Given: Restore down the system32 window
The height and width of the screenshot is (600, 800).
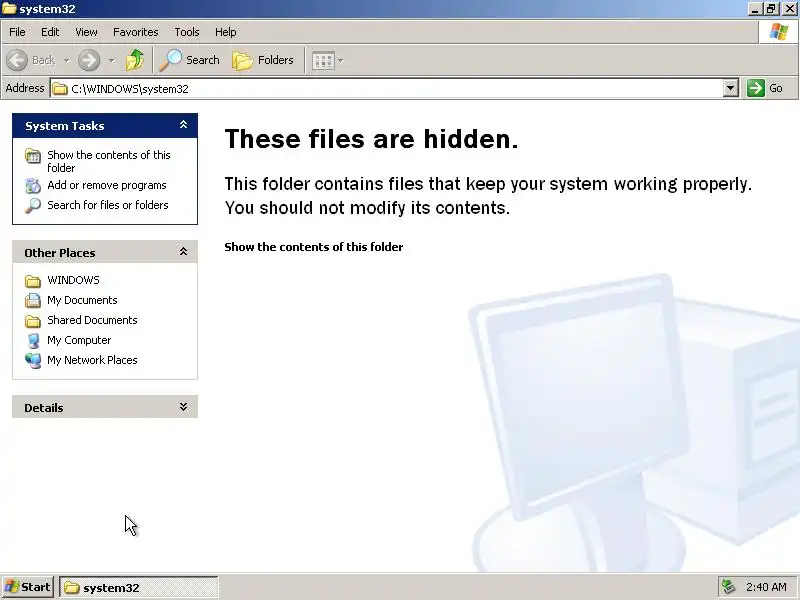Looking at the screenshot, I should pyautogui.click(x=771, y=9).
